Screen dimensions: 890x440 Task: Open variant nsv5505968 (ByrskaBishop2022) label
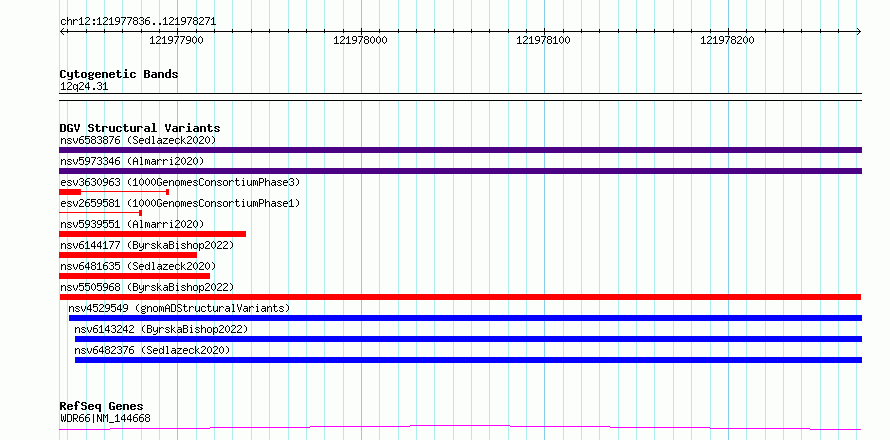[x=147, y=287]
